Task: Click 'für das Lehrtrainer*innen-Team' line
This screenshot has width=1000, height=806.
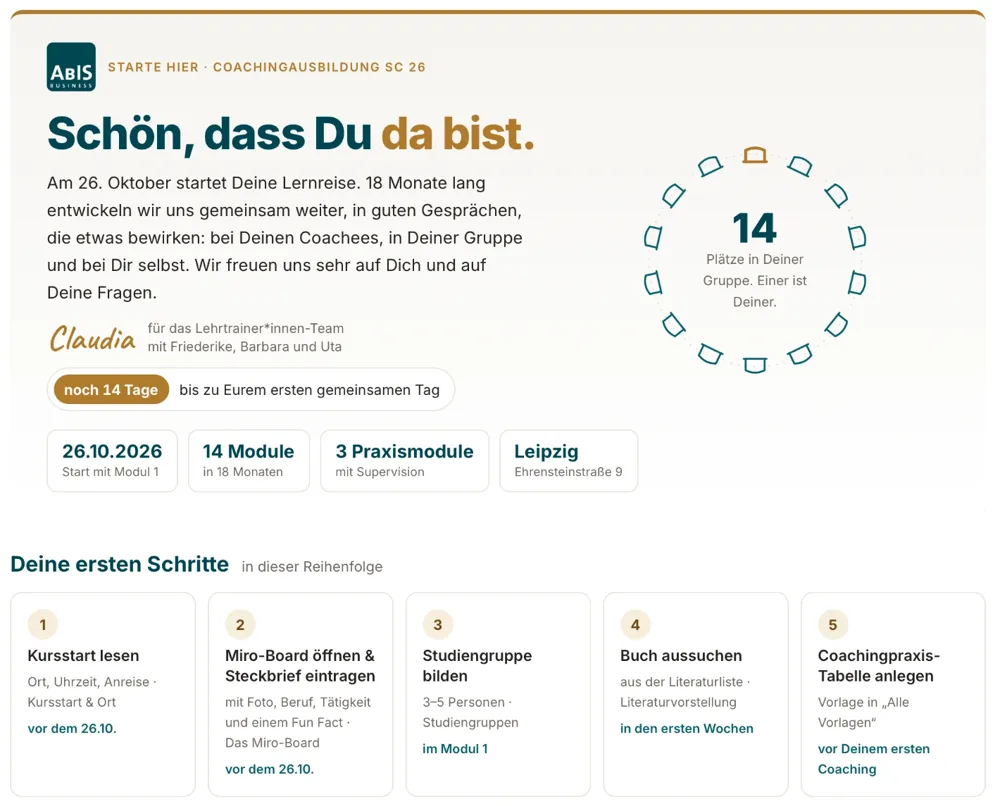Action: 246,328
